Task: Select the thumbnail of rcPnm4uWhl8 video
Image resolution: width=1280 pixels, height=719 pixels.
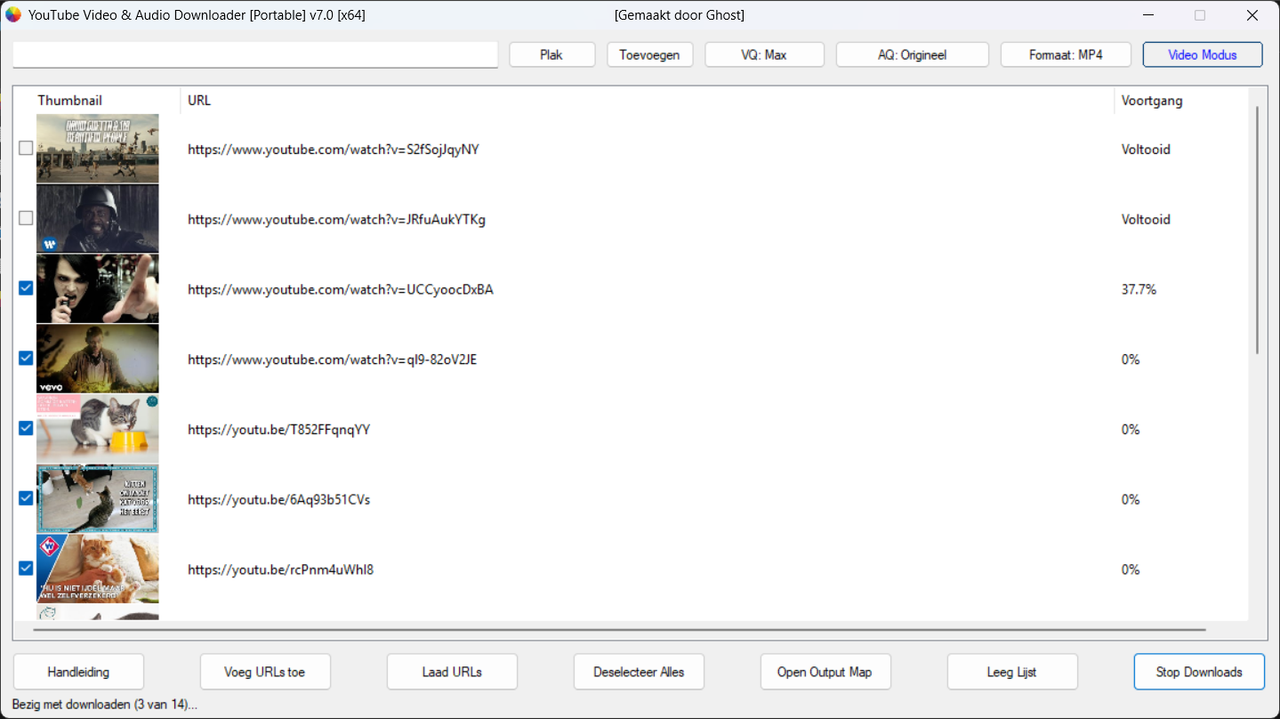Action: click(97, 569)
